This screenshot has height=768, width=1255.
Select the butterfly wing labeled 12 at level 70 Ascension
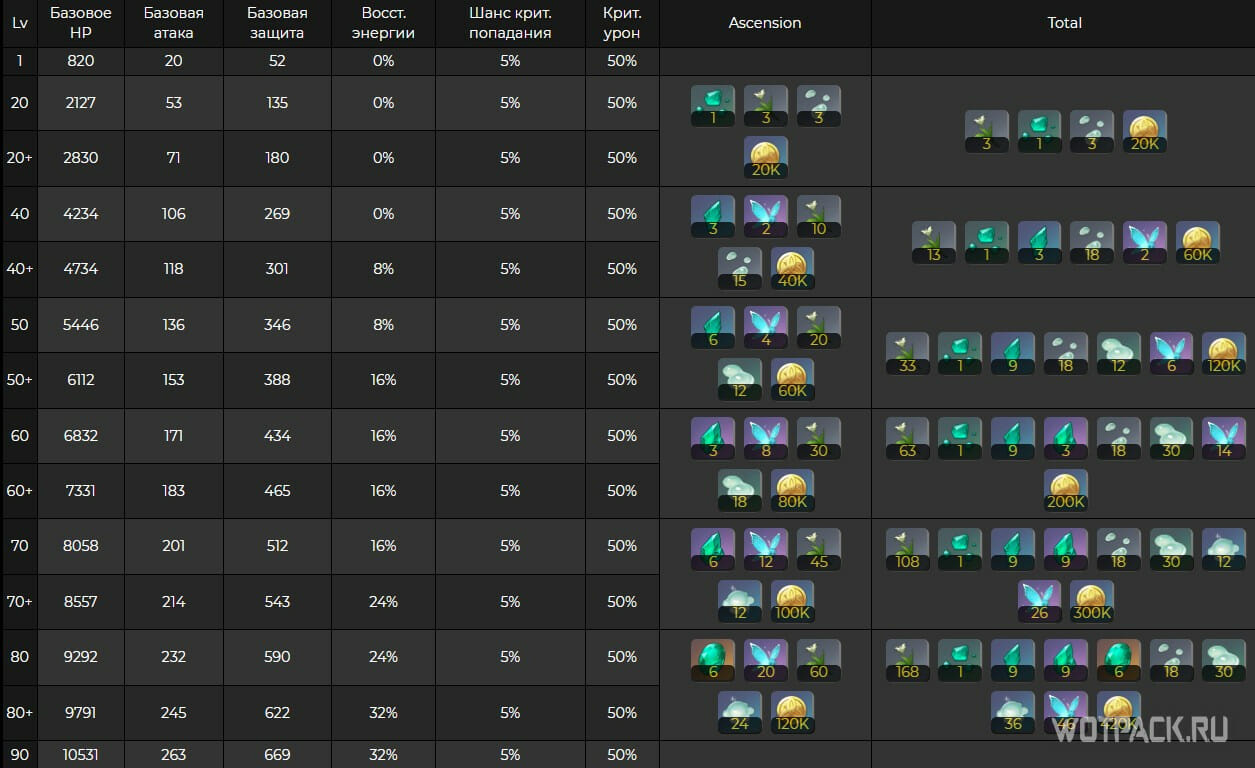pyautogui.click(x=766, y=549)
